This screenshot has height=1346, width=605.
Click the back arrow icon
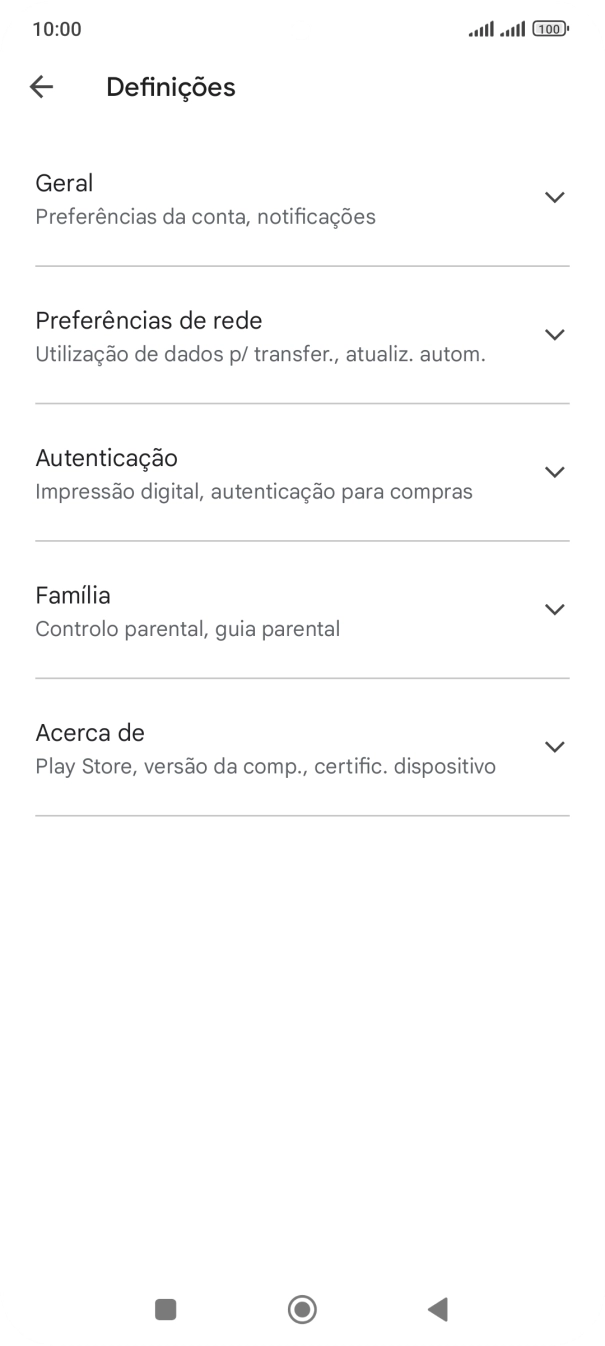click(42, 86)
